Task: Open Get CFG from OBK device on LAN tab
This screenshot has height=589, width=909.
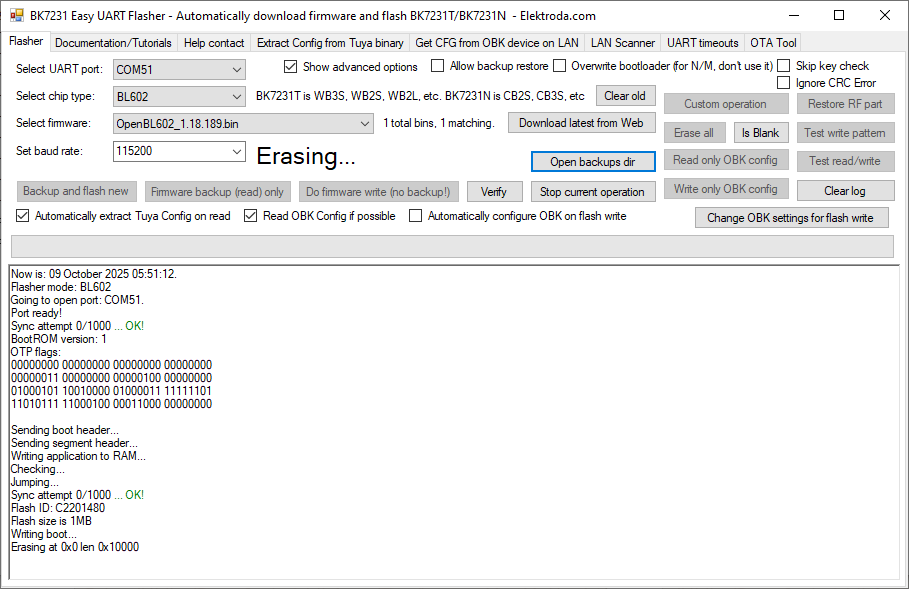Action: tap(497, 43)
